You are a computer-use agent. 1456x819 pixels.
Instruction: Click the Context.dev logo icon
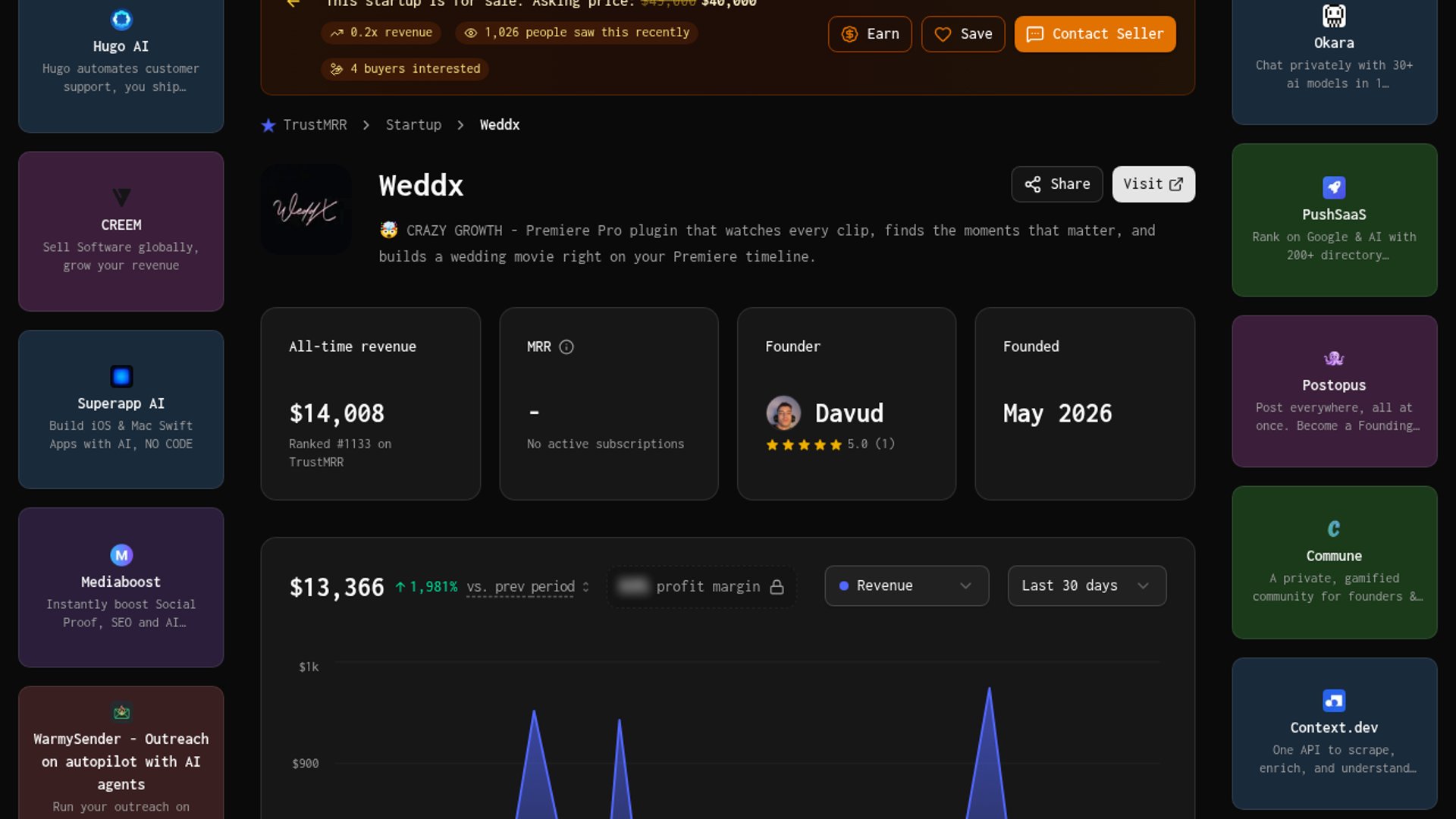[1334, 700]
